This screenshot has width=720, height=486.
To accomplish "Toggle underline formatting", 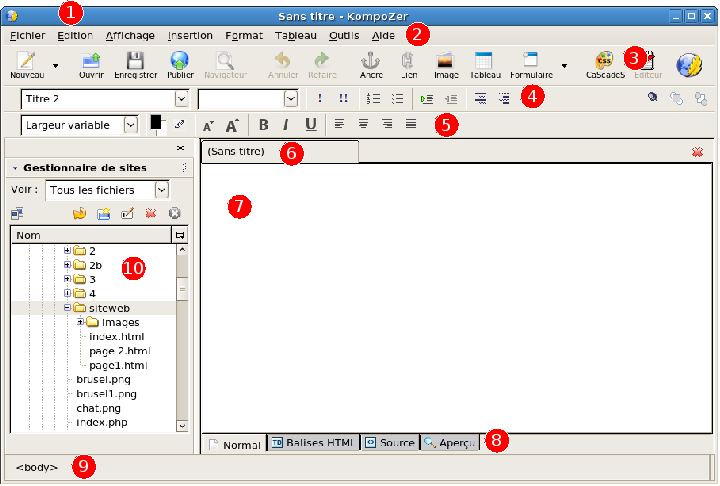I will [311, 124].
